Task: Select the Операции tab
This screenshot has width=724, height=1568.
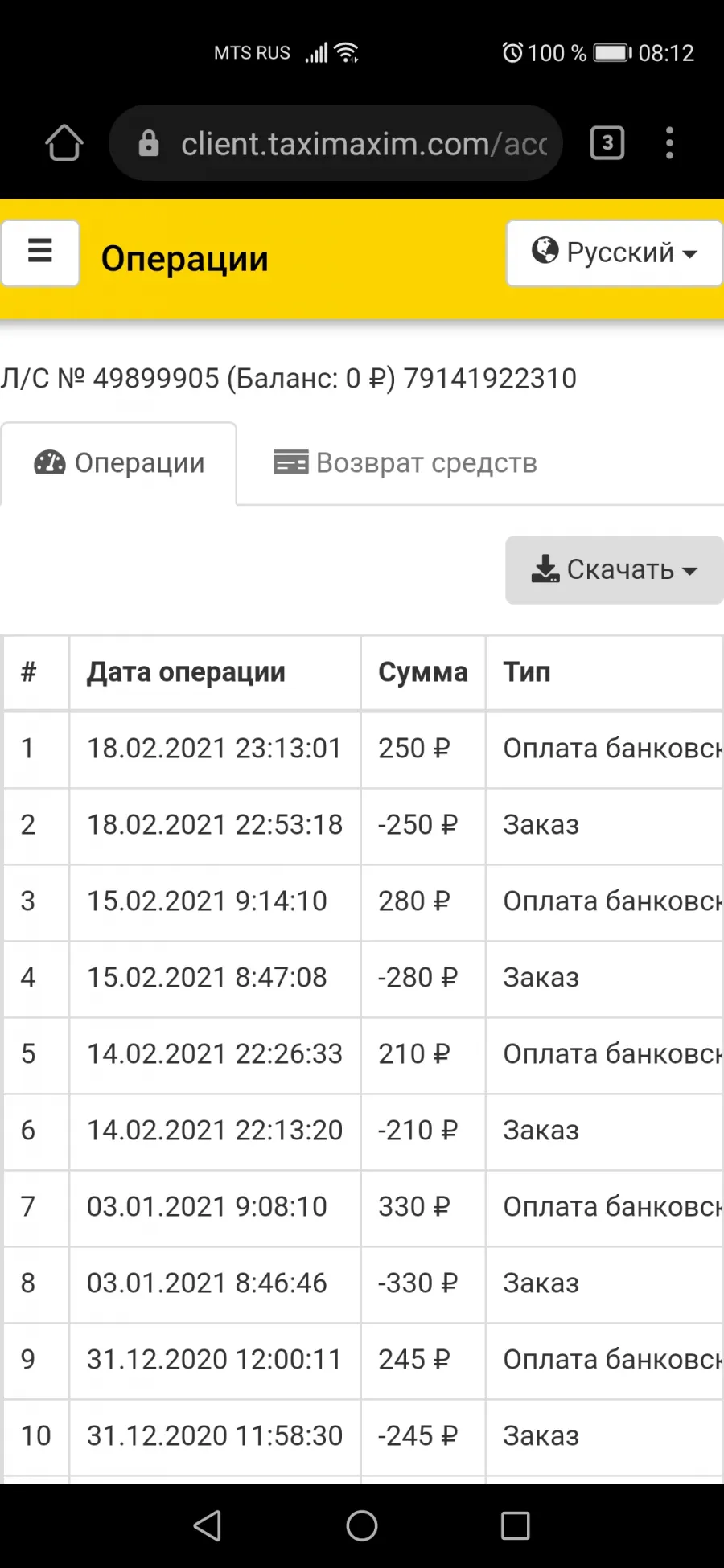Action: click(119, 464)
